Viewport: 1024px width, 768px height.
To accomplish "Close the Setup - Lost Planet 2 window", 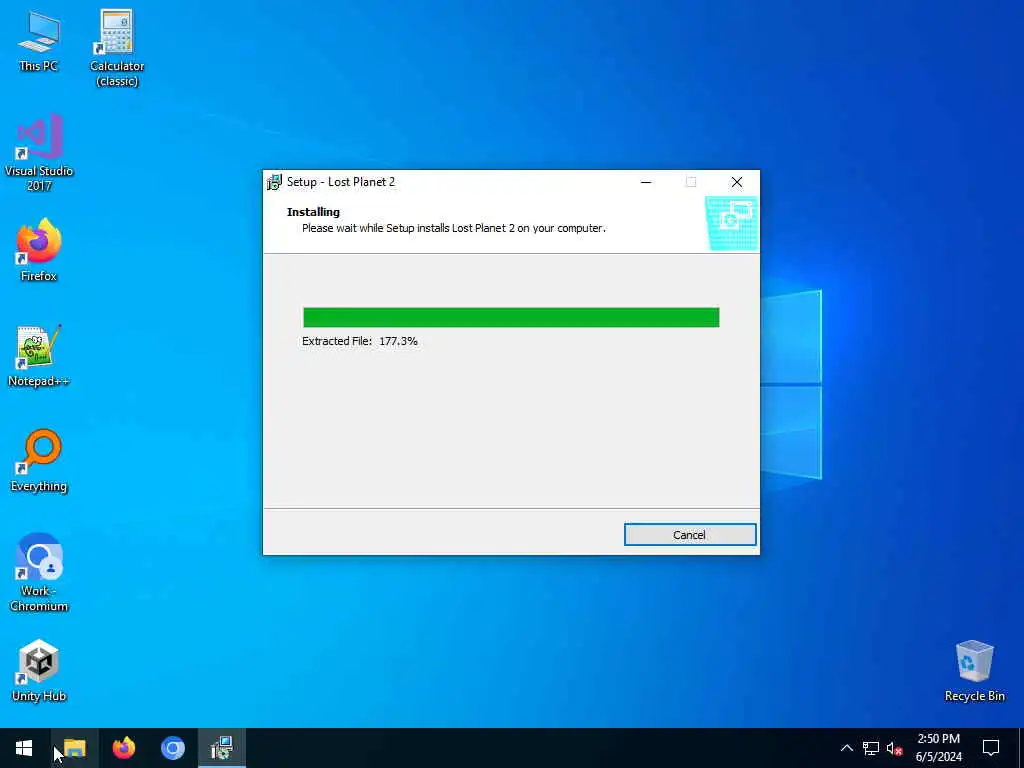I will [737, 182].
